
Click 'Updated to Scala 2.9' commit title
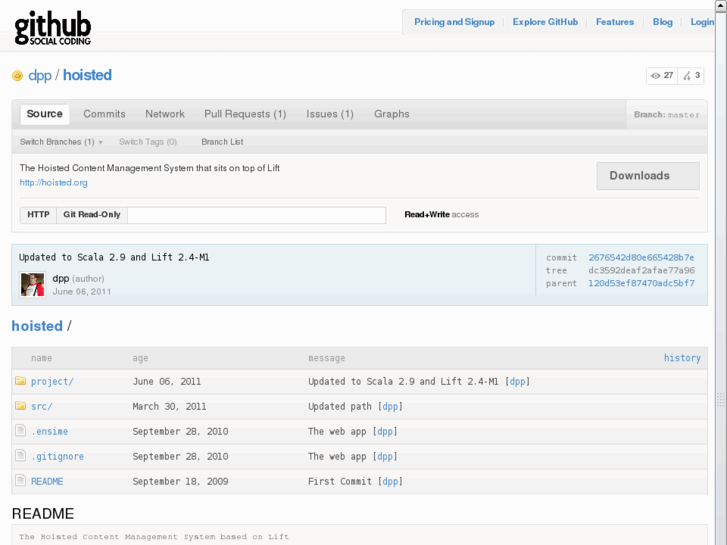tap(114, 257)
